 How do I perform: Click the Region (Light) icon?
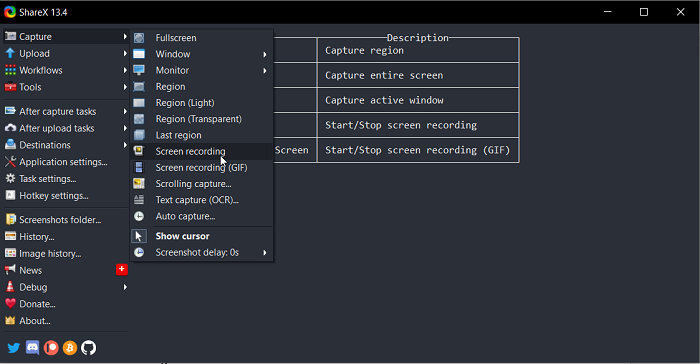click(139, 103)
